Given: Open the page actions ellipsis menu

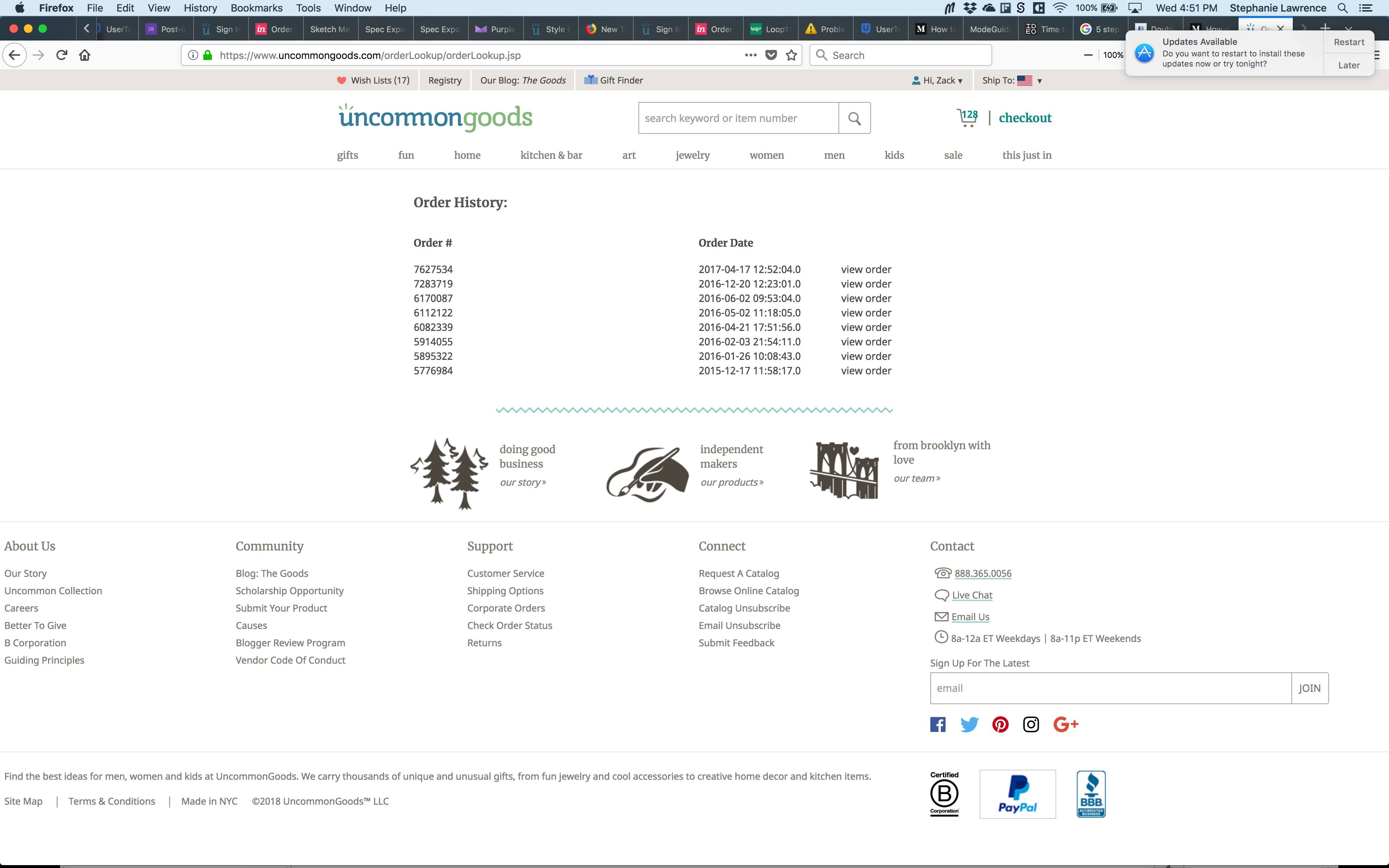Looking at the screenshot, I should [x=750, y=55].
